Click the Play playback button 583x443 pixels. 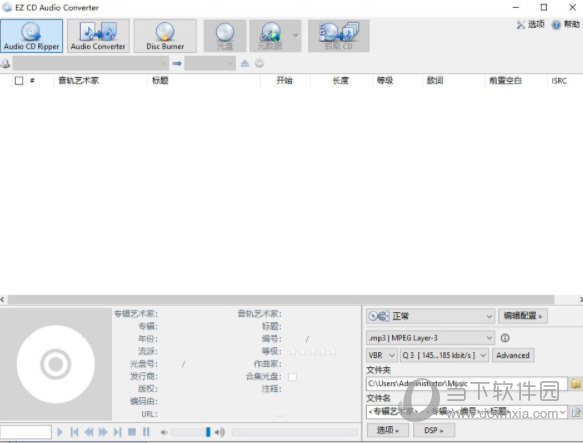click(59, 432)
